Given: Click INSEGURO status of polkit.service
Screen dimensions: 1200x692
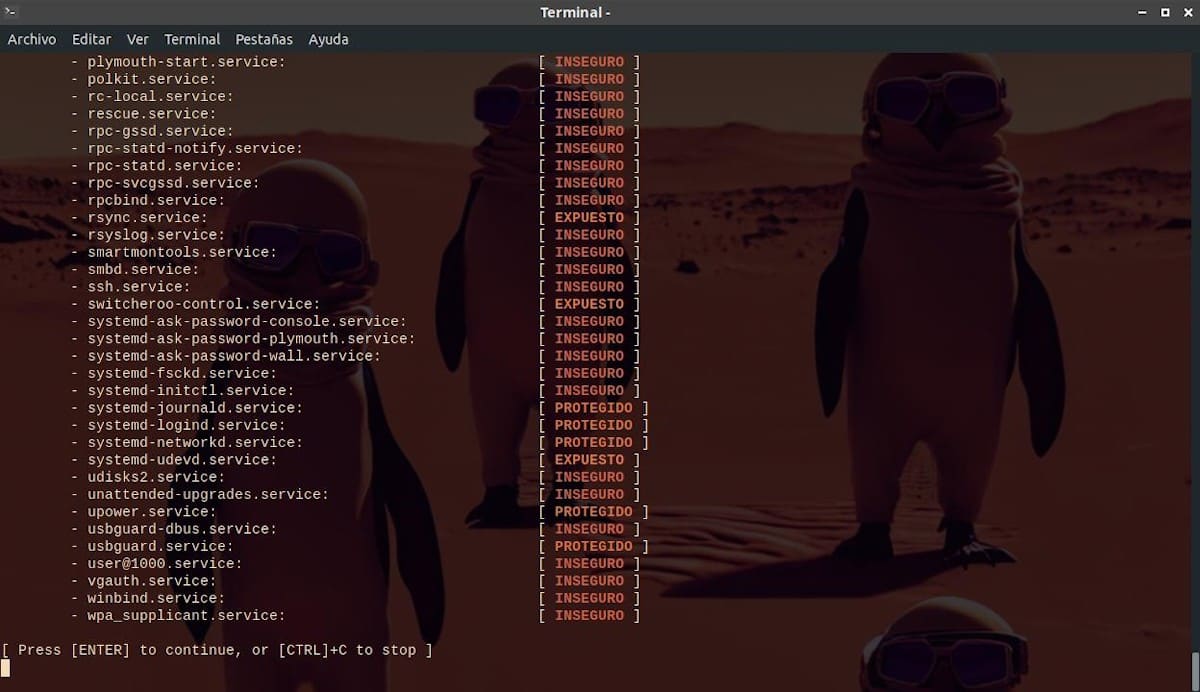Looking at the screenshot, I should pyautogui.click(x=589, y=79).
